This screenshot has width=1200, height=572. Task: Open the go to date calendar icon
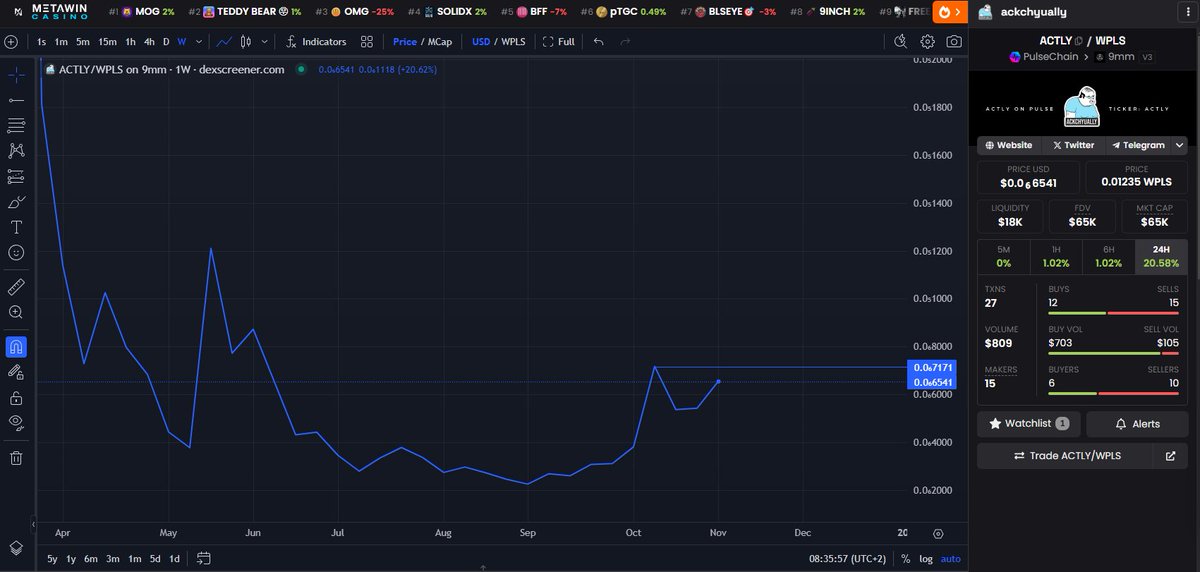(x=204, y=558)
